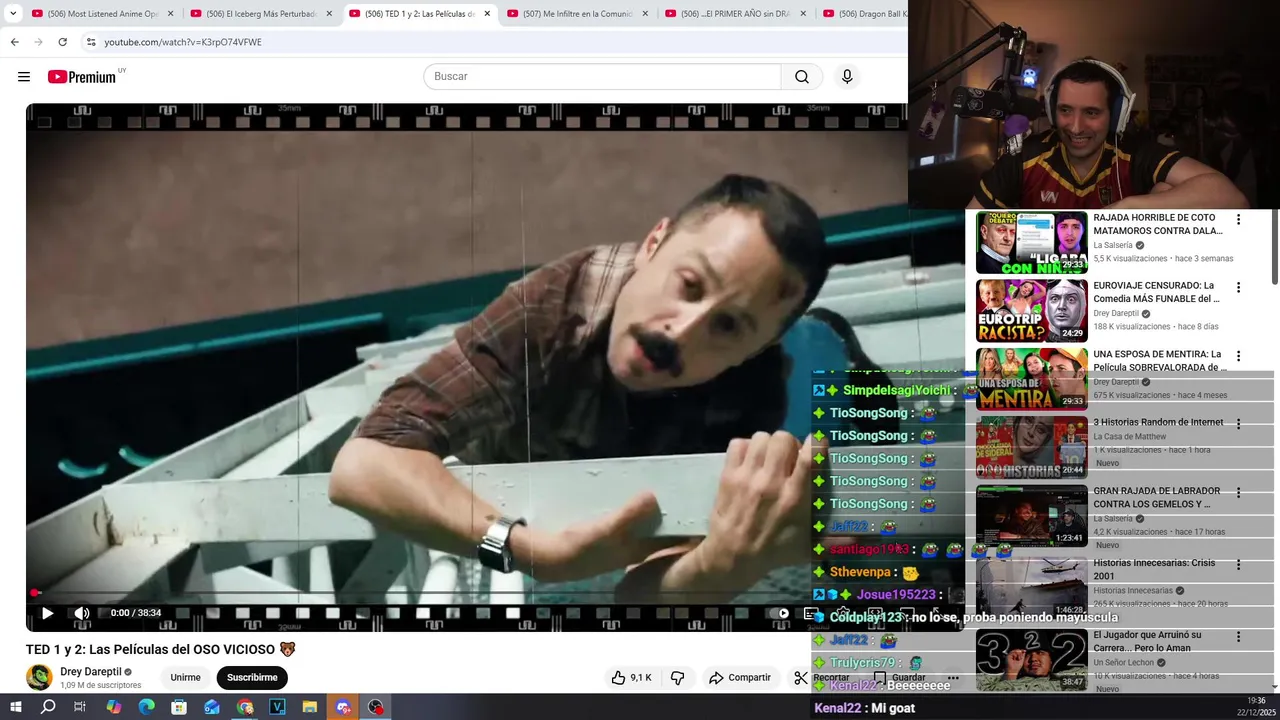Image resolution: width=1280 pixels, height=720 pixels.
Task: Close the 'El Iceberg Más Perturbad' tab
Action: [329, 14]
